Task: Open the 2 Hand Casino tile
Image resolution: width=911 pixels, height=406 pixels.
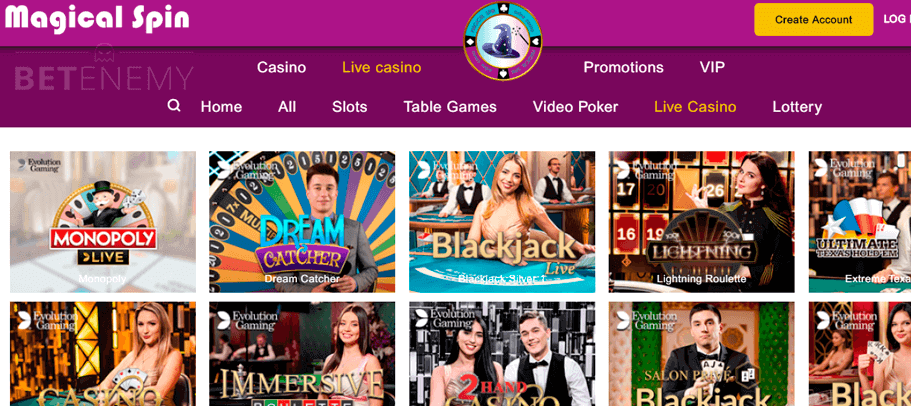Action: coord(502,354)
